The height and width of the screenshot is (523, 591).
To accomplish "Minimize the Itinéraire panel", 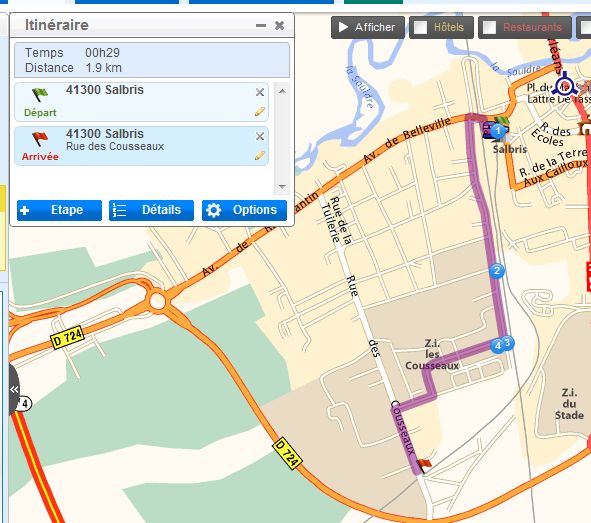I will [261, 26].
